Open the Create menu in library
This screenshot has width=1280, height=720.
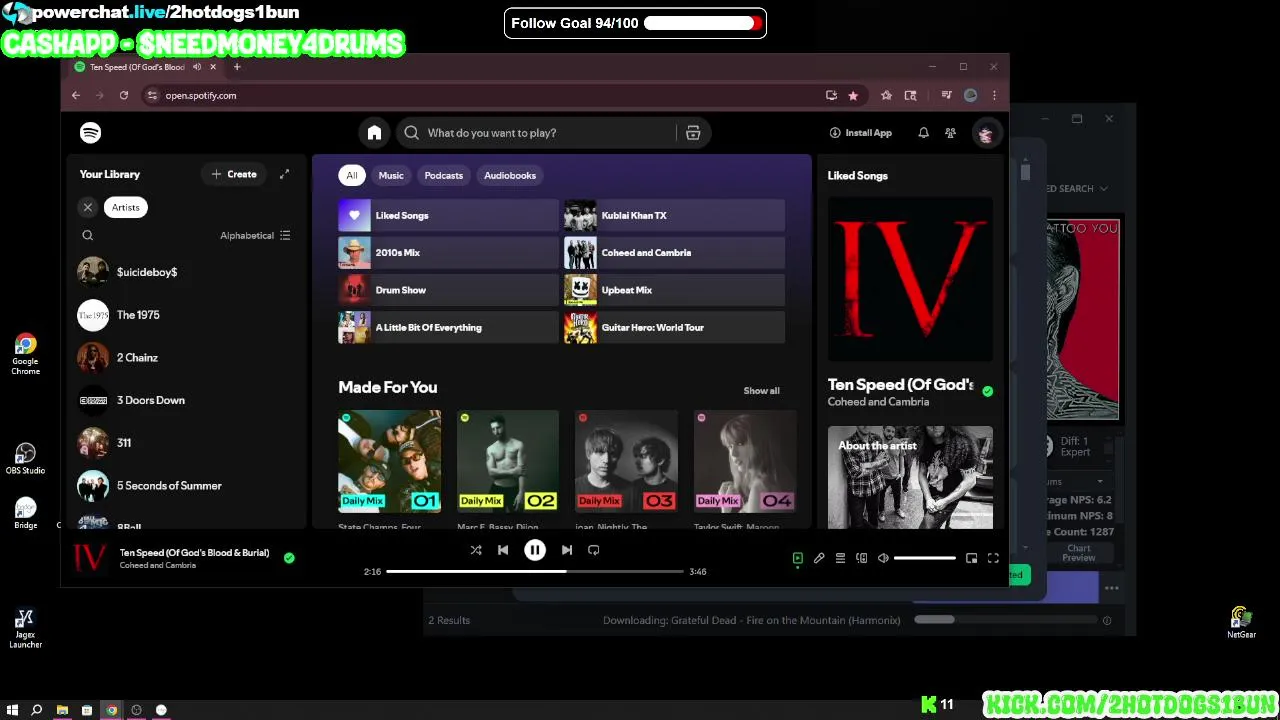coord(234,174)
